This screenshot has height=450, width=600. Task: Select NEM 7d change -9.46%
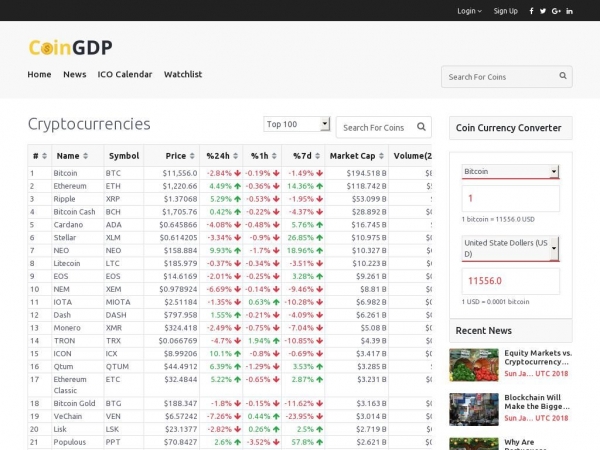pos(301,289)
